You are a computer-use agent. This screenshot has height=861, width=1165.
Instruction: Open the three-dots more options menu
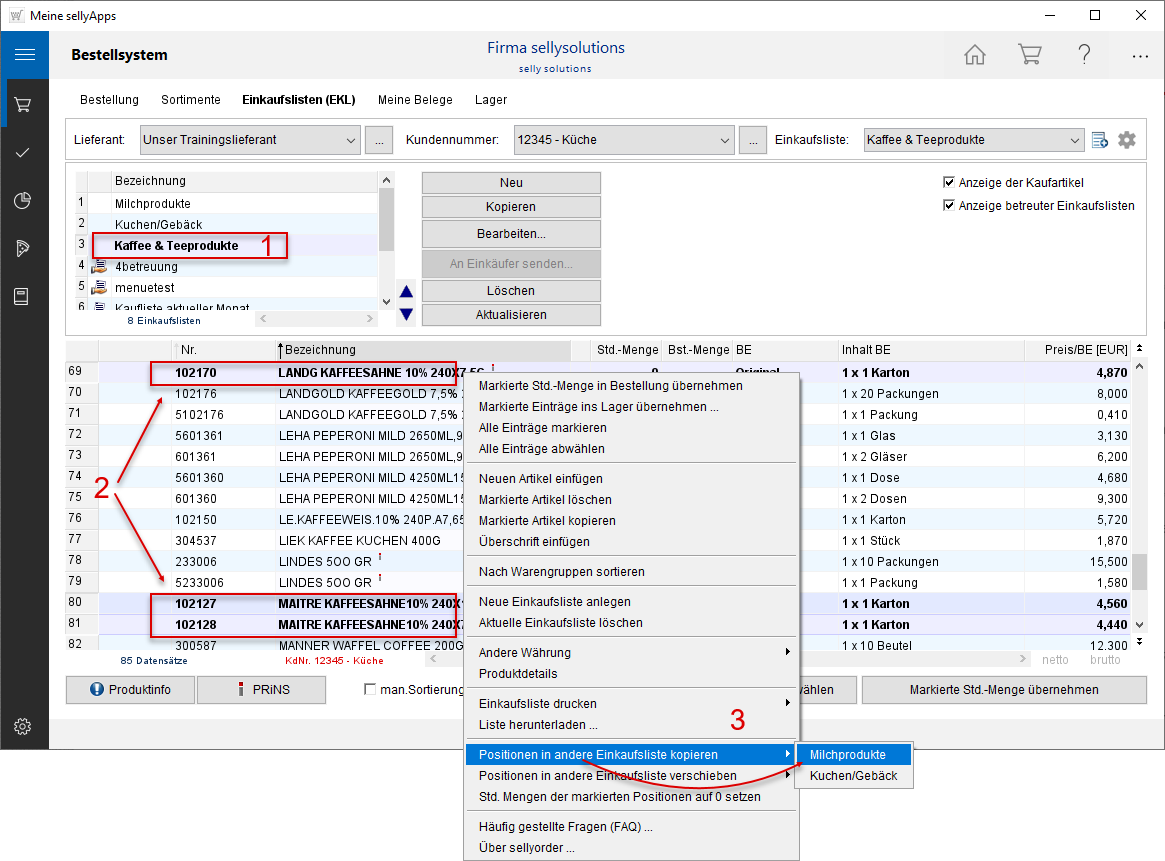click(x=1140, y=56)
